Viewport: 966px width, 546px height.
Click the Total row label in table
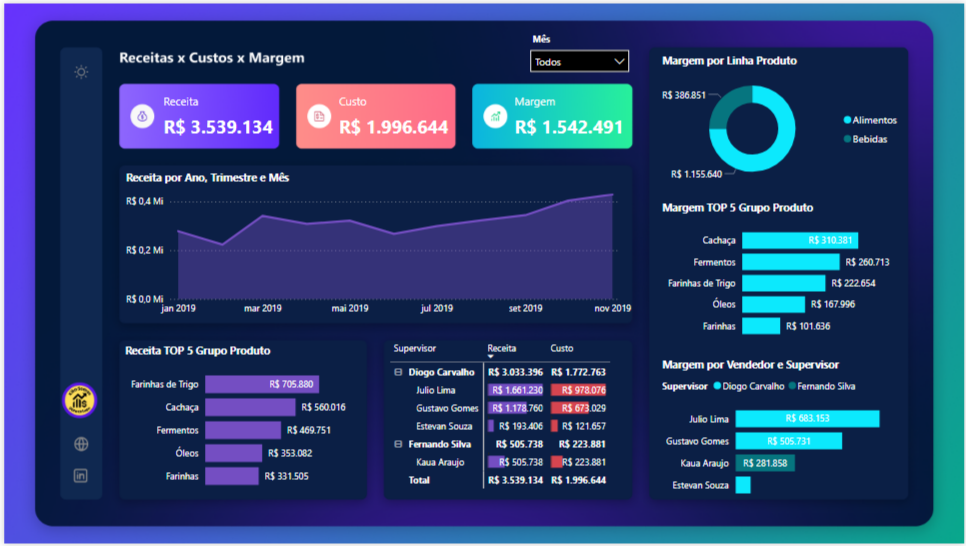pos(419,480)
